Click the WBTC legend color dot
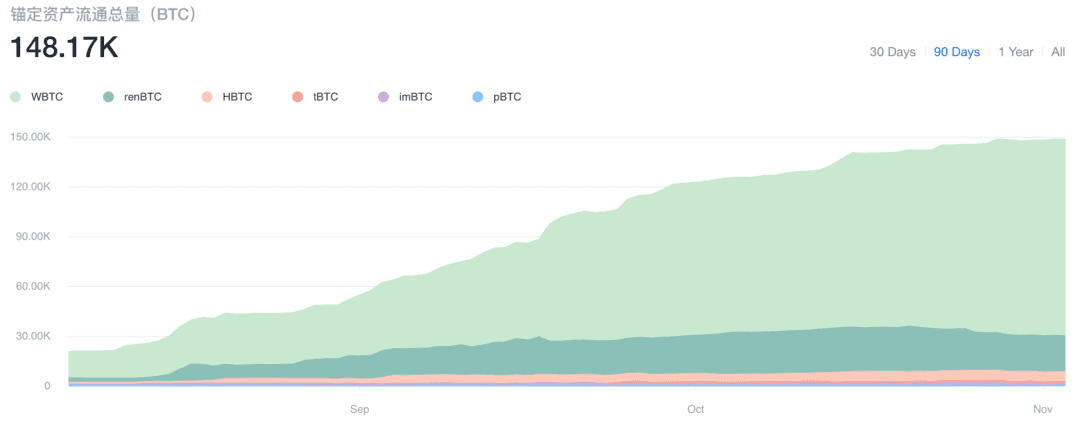Viewport: 1080px width, 421px height. [x=16, y=97]
